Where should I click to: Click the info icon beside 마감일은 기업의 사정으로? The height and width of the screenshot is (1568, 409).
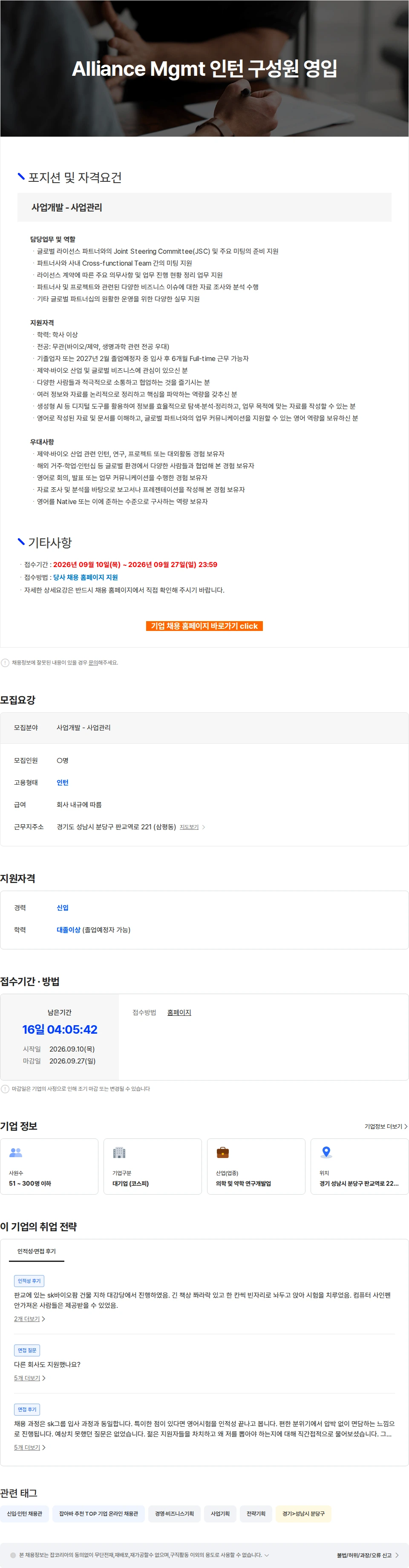[x=5, y=1088]
